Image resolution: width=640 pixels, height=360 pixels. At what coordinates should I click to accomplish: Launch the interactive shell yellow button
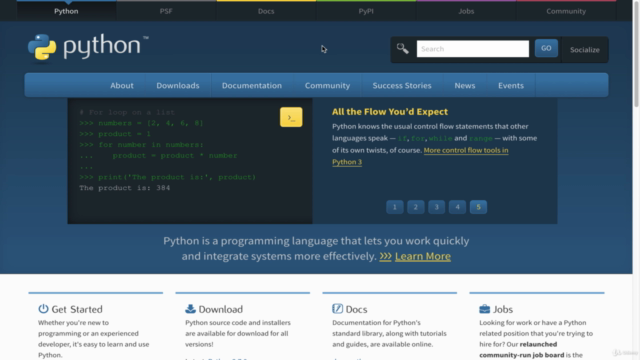click(291, 117)
